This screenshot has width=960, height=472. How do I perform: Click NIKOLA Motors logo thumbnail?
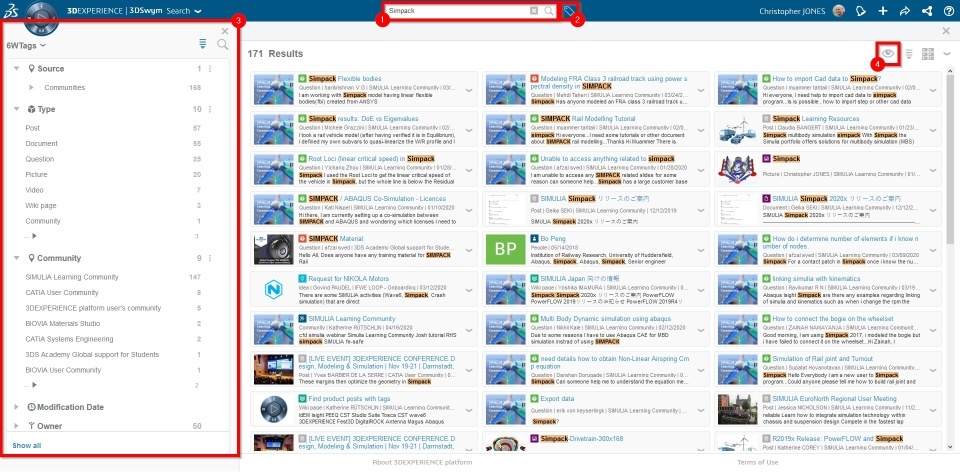pos(274,289)
